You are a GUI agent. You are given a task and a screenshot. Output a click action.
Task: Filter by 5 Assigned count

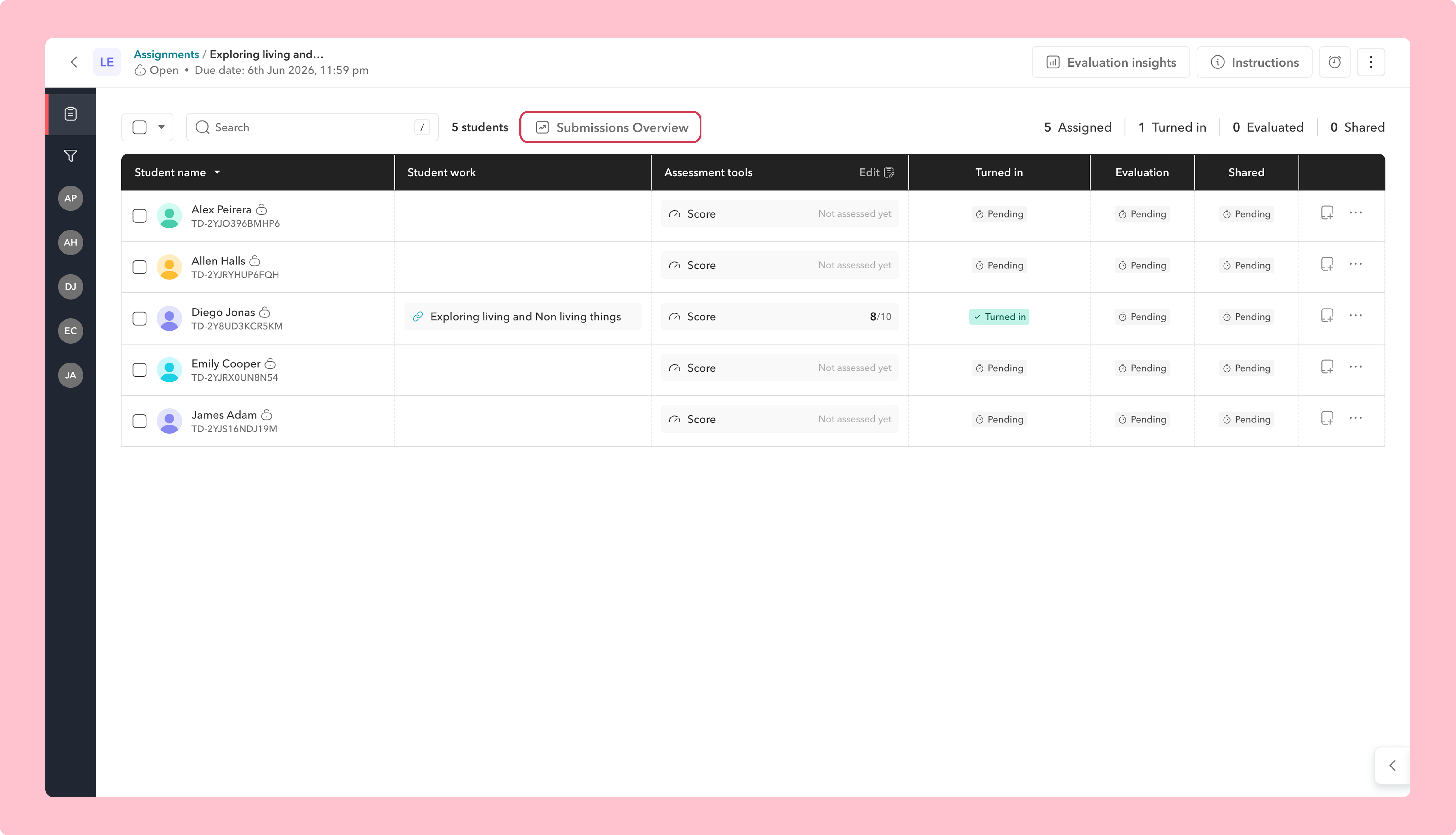(x=1078, y=127)
